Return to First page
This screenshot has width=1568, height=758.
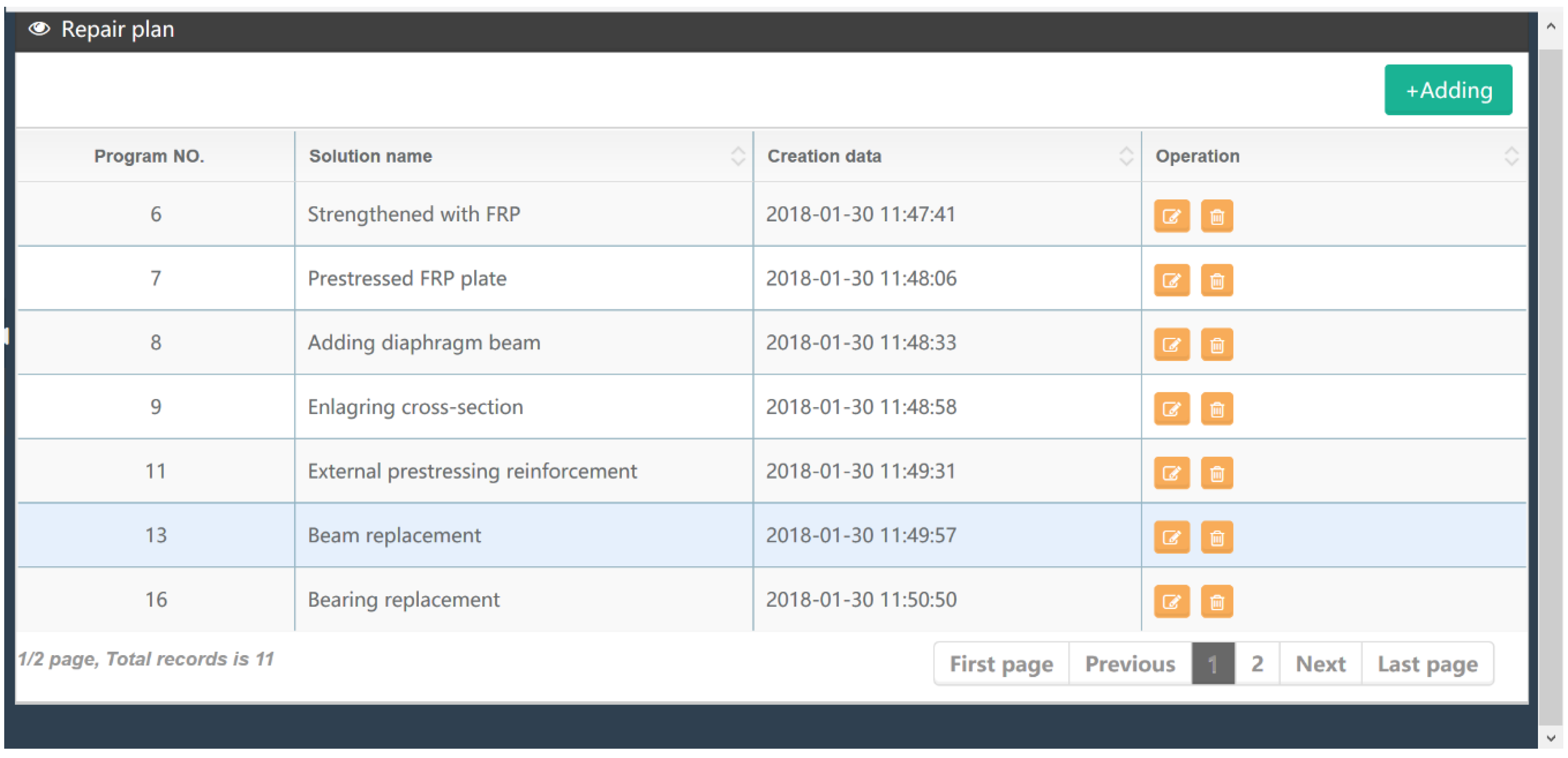point(1001,664)
